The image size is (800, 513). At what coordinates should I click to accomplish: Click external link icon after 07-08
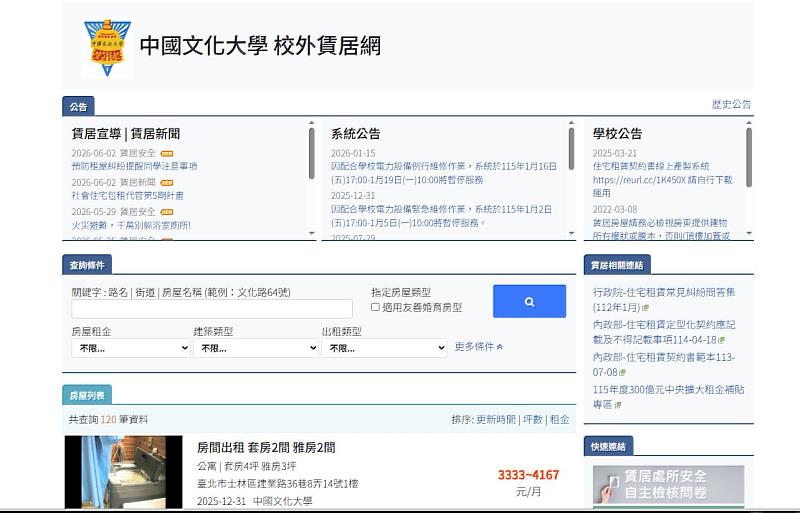tap(622, 373)
